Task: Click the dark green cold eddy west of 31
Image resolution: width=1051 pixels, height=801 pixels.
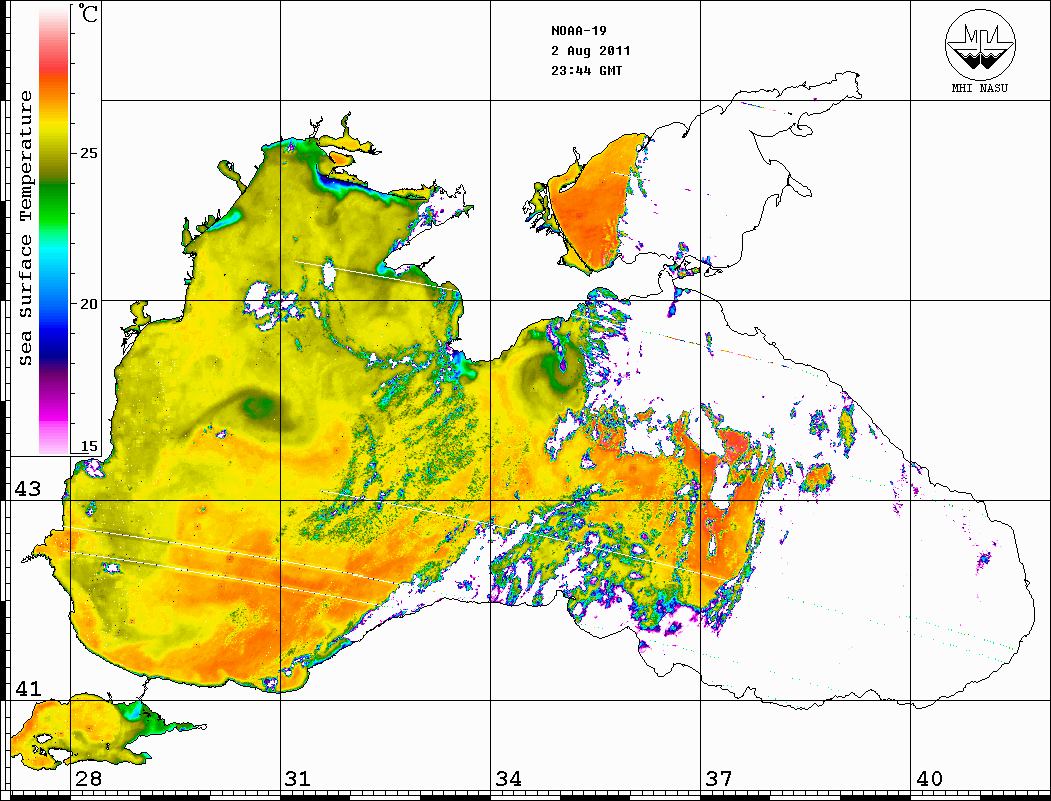Action: coord(258,407)
